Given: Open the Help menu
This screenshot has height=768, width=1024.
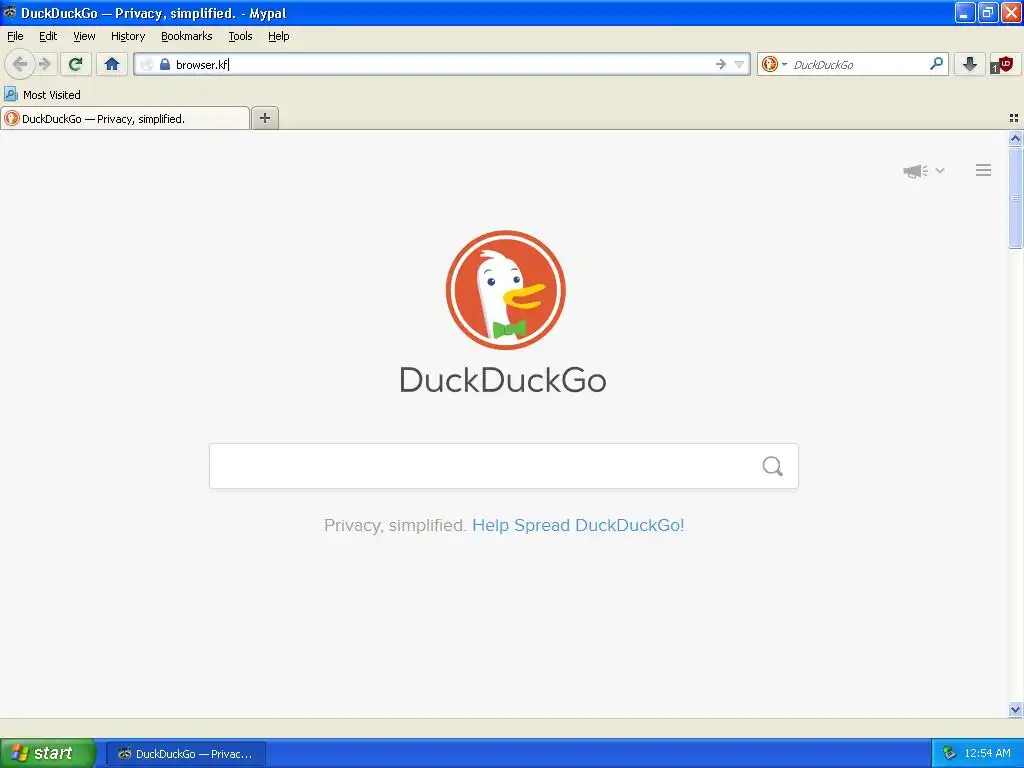Looking at the screenshot, I should pos(279,36).
